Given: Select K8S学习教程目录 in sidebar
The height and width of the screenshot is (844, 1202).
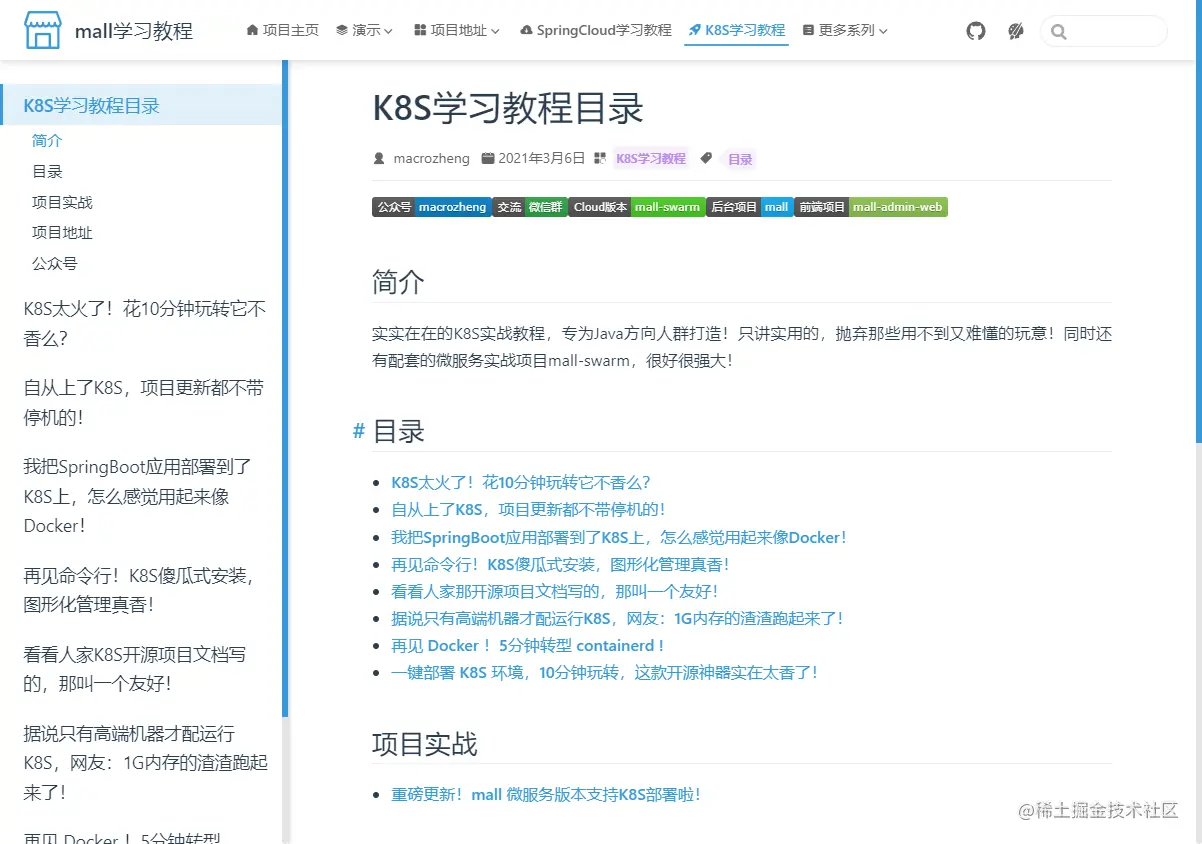Looking at the screenshot, I should tap(141, 105).
